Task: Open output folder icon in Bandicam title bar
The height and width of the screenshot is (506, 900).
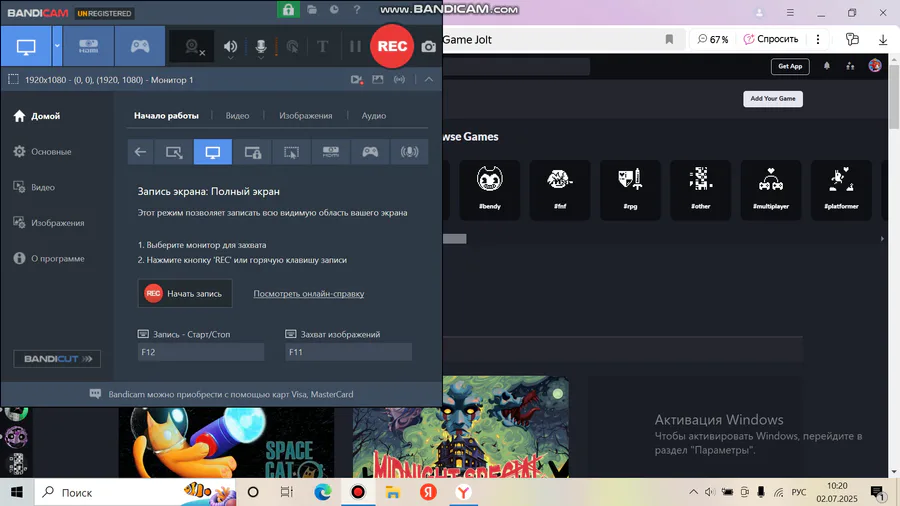Action: coord(312,10)
